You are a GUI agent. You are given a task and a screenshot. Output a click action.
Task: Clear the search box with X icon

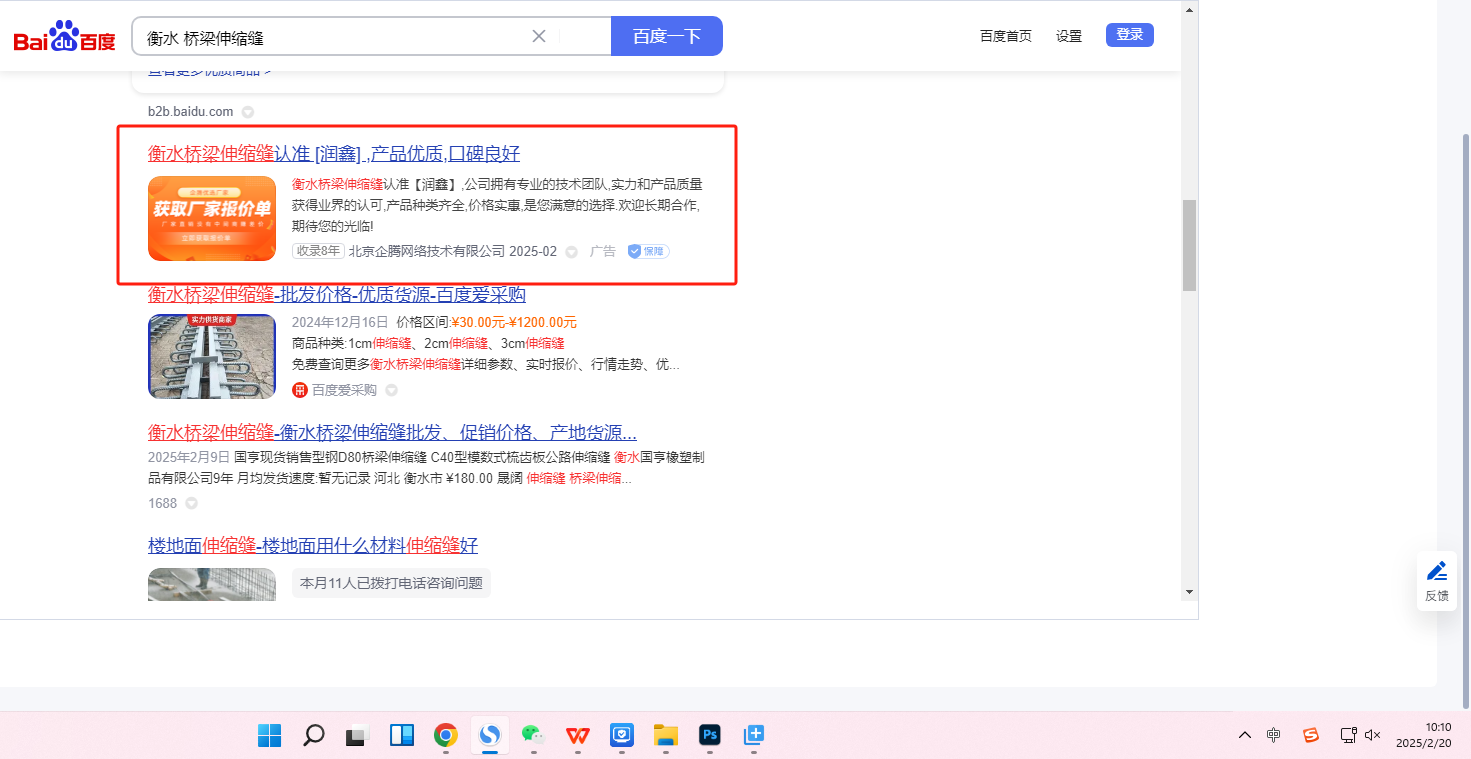click(539, 36)
